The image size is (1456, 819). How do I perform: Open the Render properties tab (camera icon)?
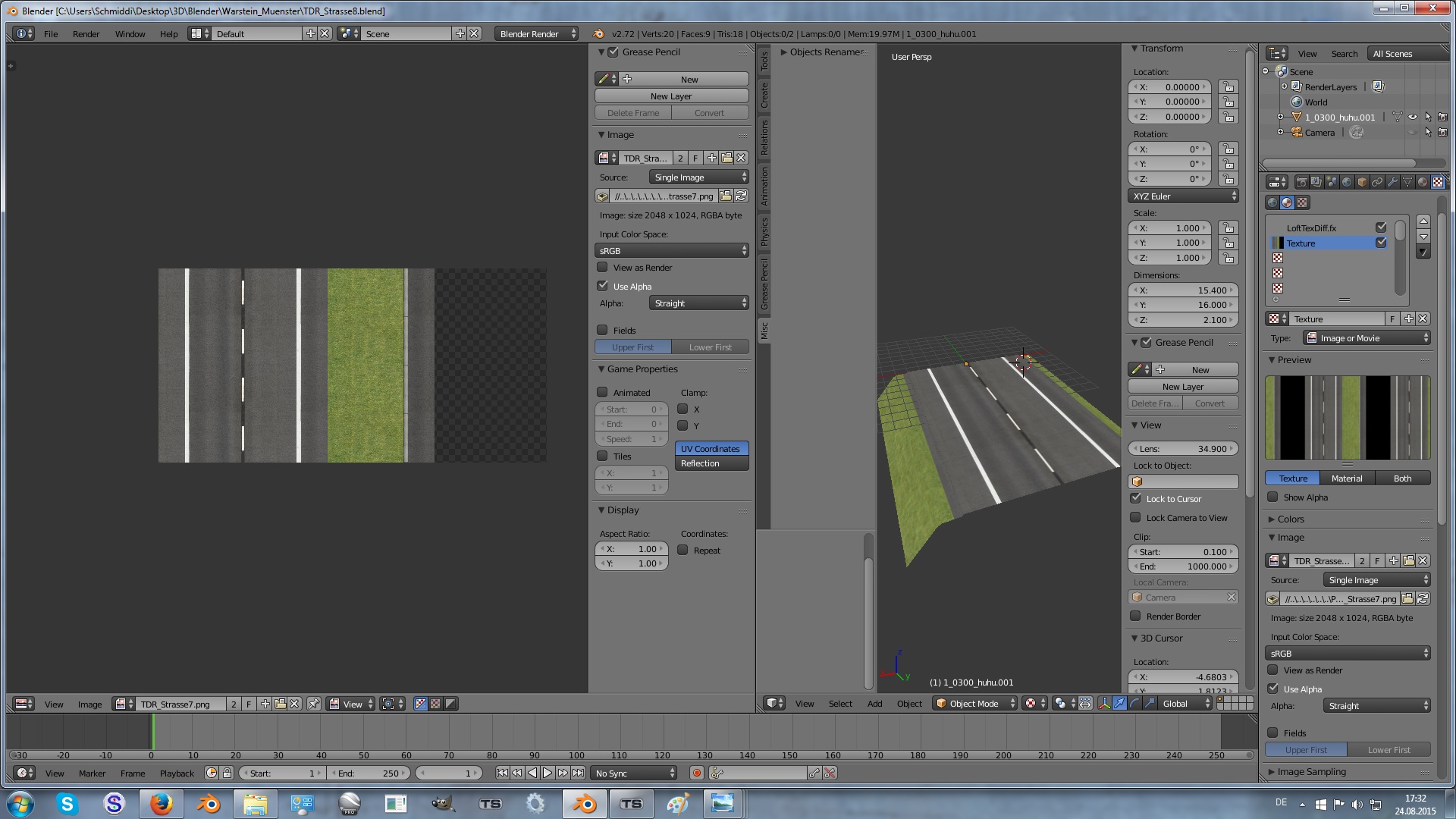pos(1301,182)
